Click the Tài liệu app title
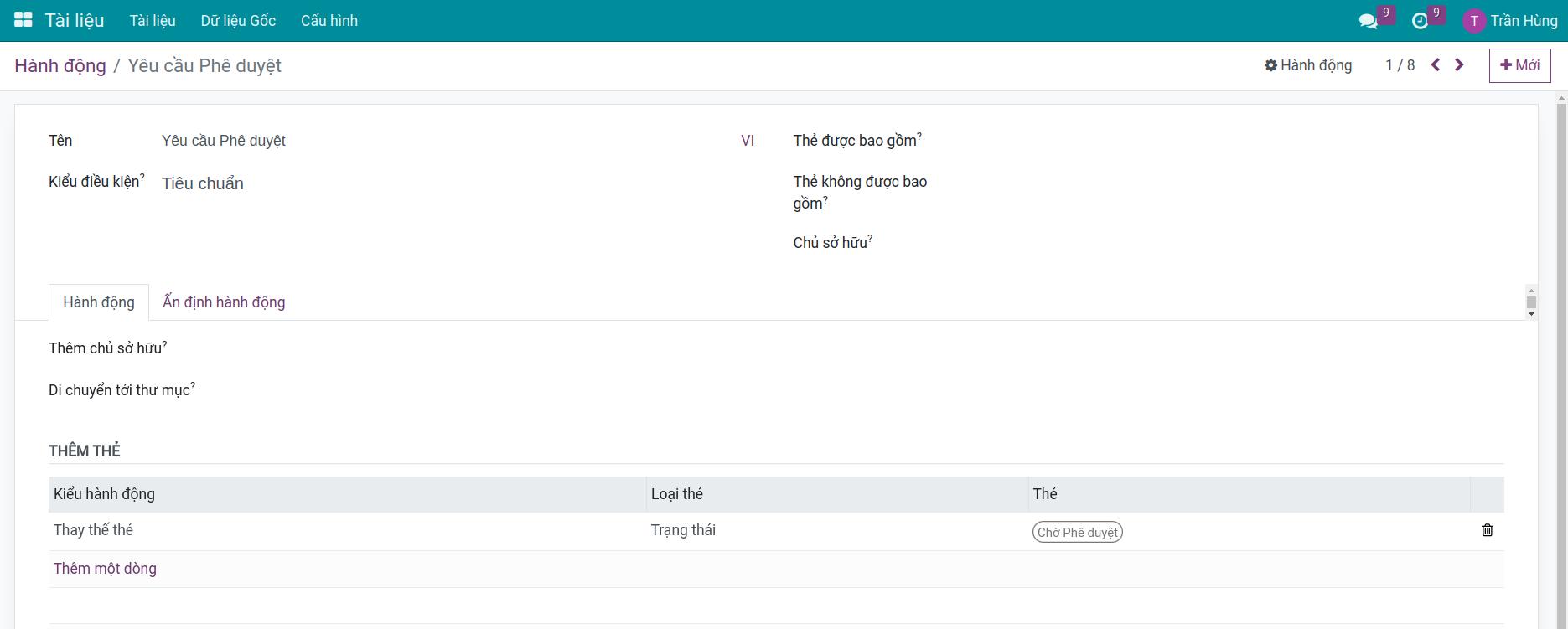 coord(75,21)
